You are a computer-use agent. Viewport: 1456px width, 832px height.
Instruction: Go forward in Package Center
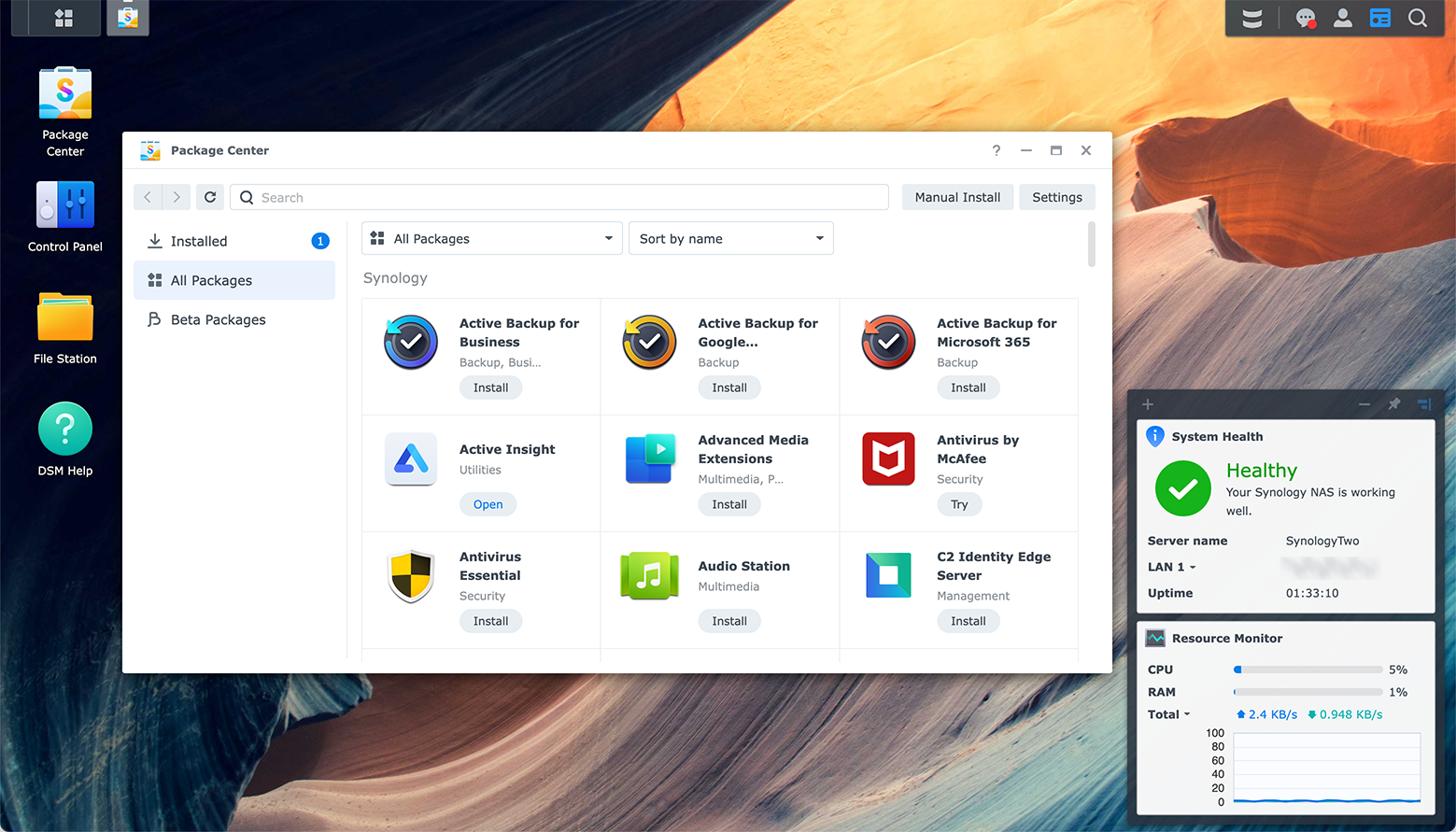pyautogui.click(x=177, y=197)
